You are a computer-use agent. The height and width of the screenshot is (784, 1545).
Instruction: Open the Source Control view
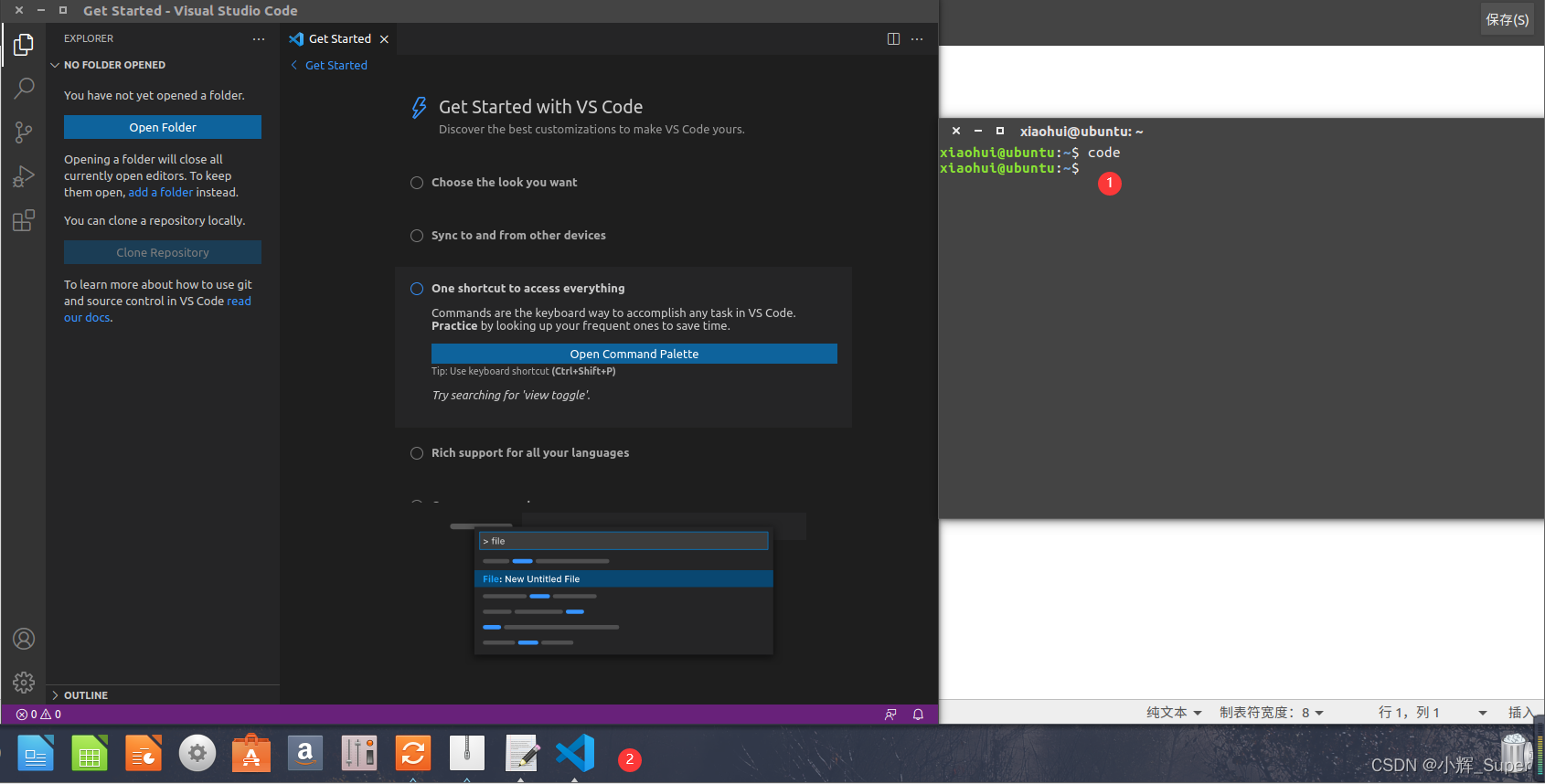tap(24, 132)
